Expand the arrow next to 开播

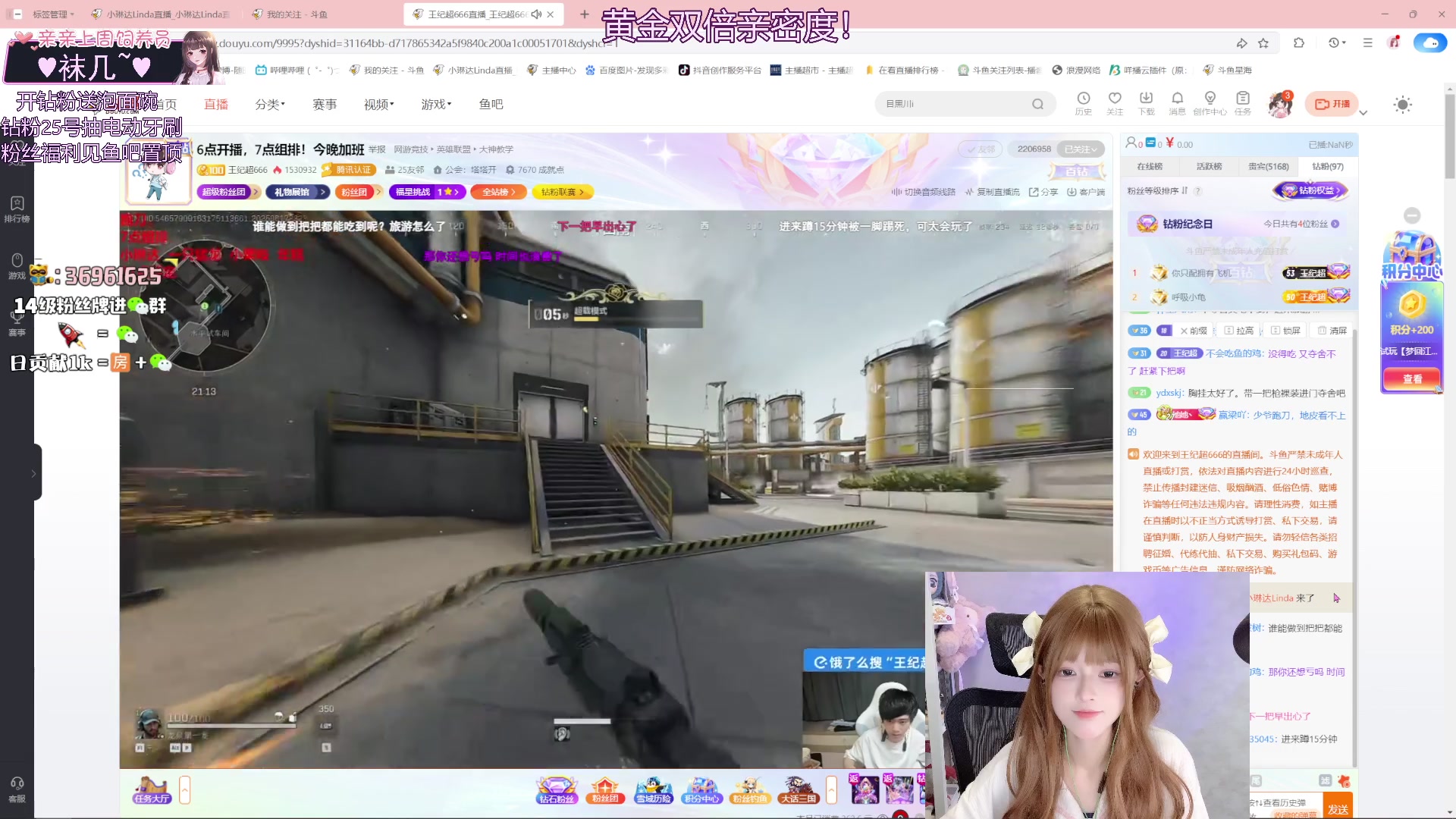tap(1363, 113)
